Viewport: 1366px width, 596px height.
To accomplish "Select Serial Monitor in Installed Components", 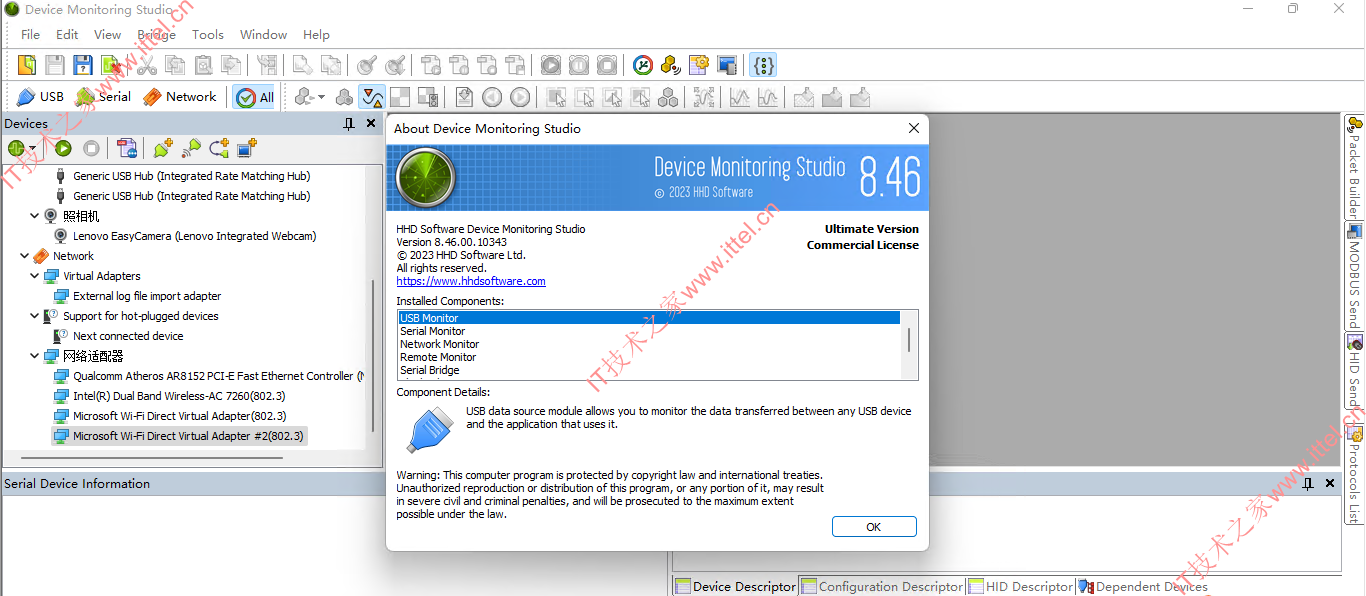I will pyautogui.click(x=433, y=331).
